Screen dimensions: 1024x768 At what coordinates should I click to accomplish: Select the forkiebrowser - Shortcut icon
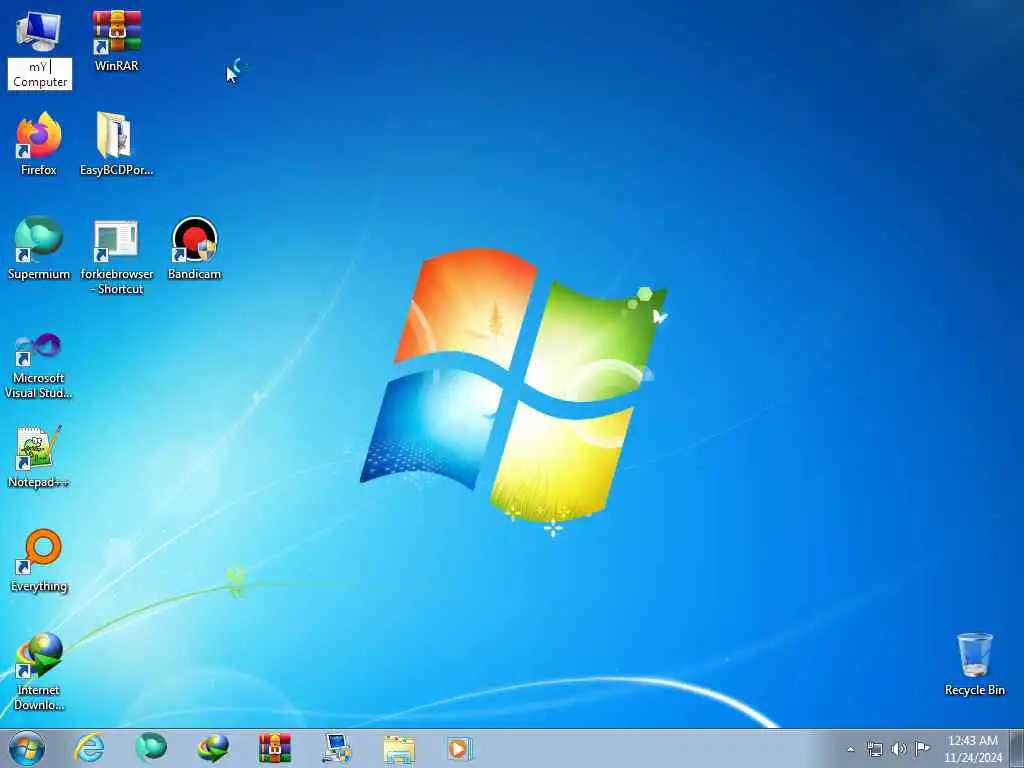[x=116, y=256]
